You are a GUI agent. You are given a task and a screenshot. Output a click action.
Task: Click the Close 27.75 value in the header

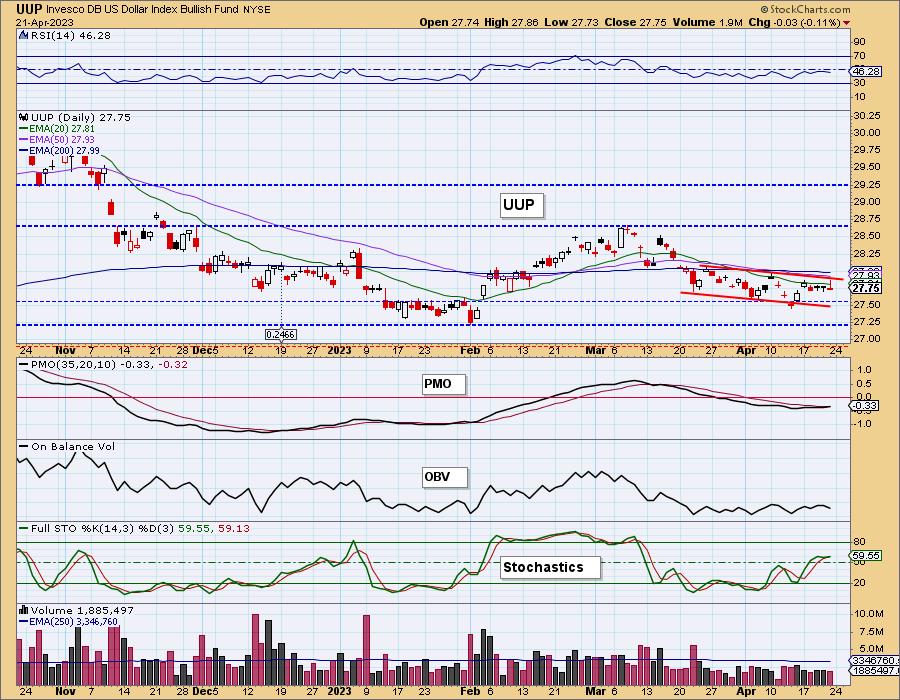635,22
